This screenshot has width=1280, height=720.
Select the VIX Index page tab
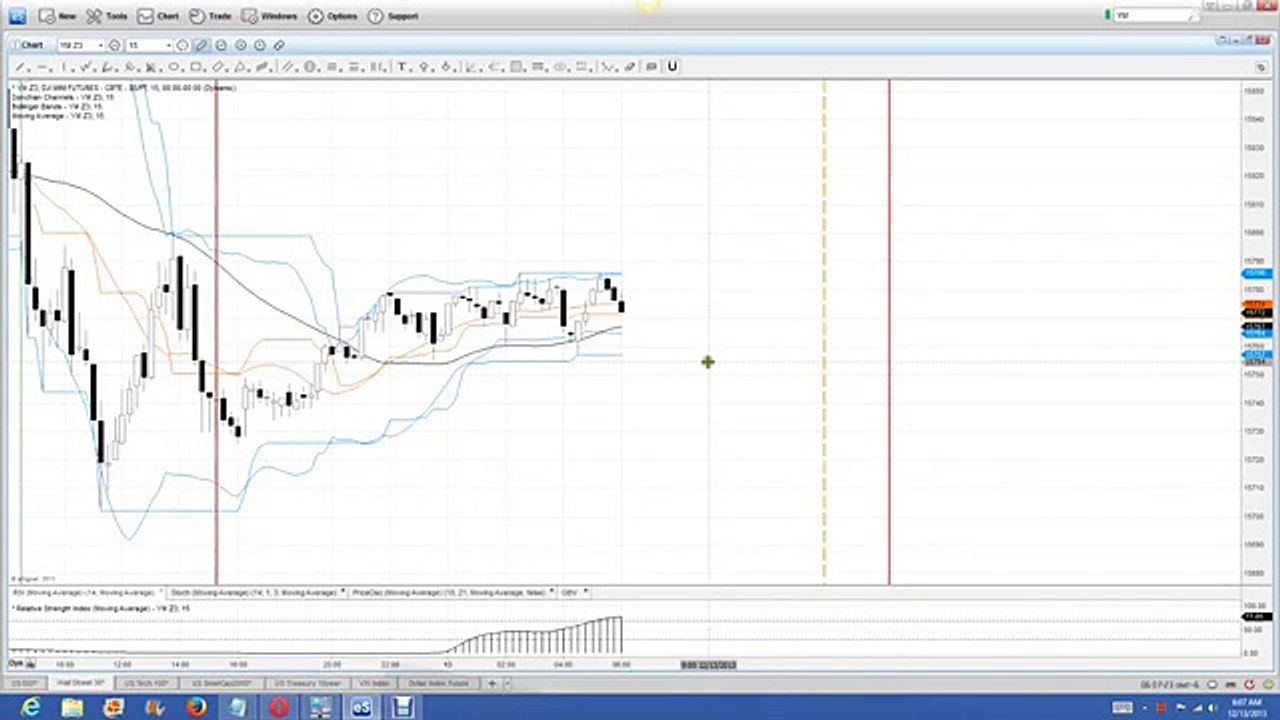coord(374,683)
